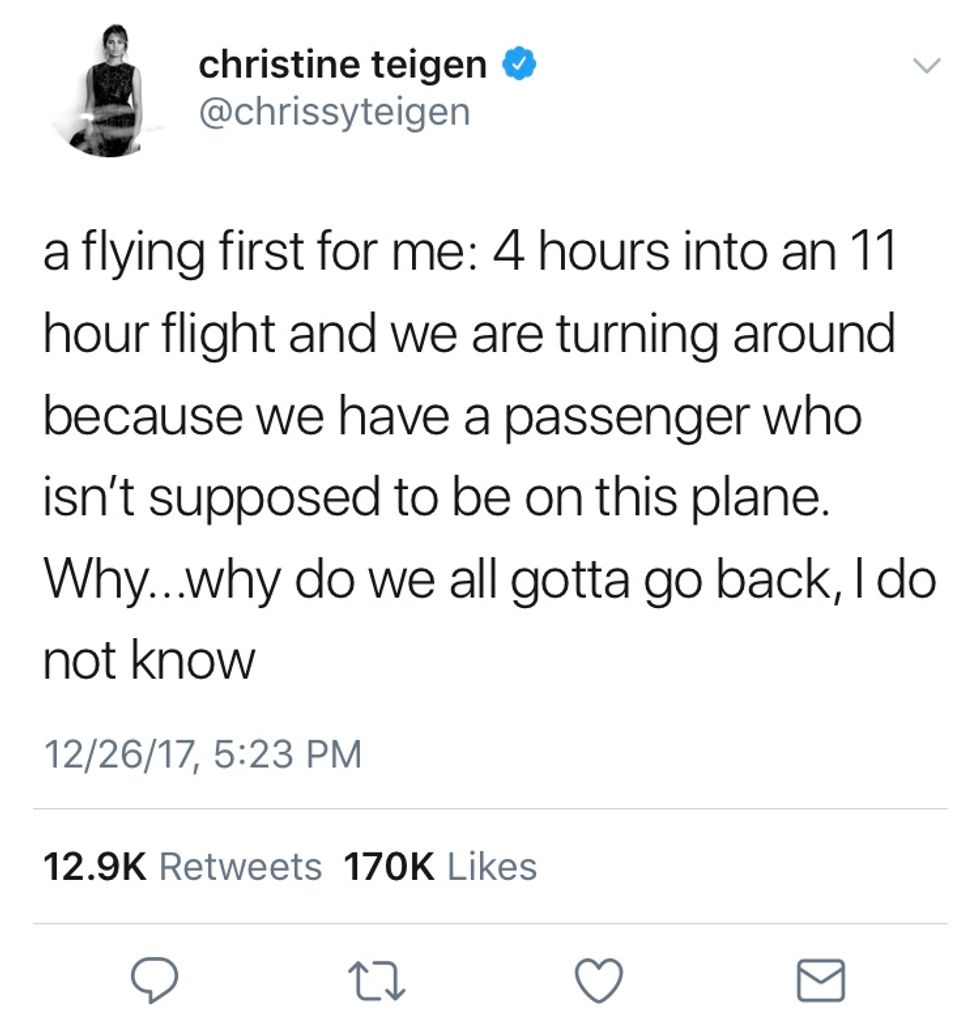The image size is (980, 1021).
Task: View the 170K Likes list
Action: point(440,866)
